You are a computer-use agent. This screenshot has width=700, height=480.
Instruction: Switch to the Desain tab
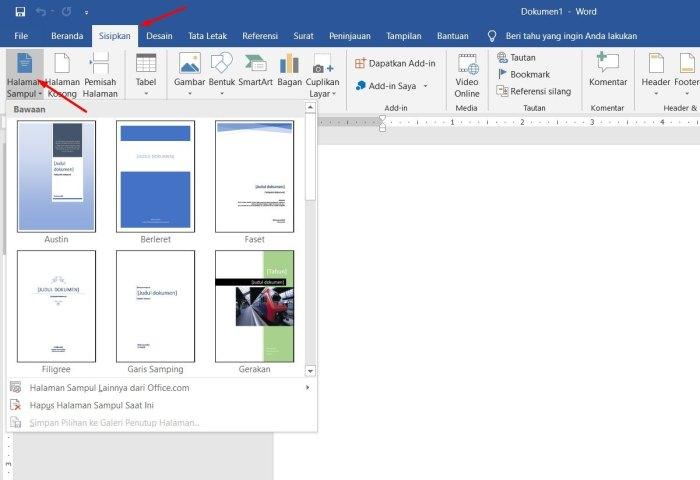[x=159, y=36]
